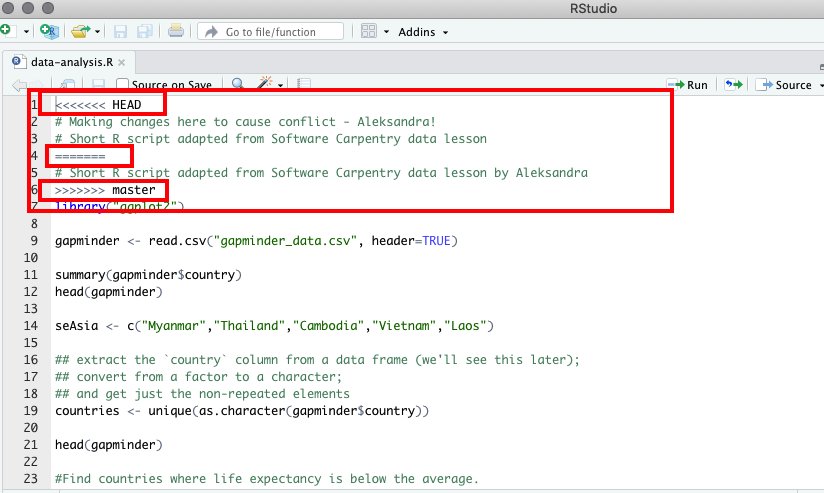Open the new file dropdown arrow
824x493 pixels.
[x=25, y=32]
